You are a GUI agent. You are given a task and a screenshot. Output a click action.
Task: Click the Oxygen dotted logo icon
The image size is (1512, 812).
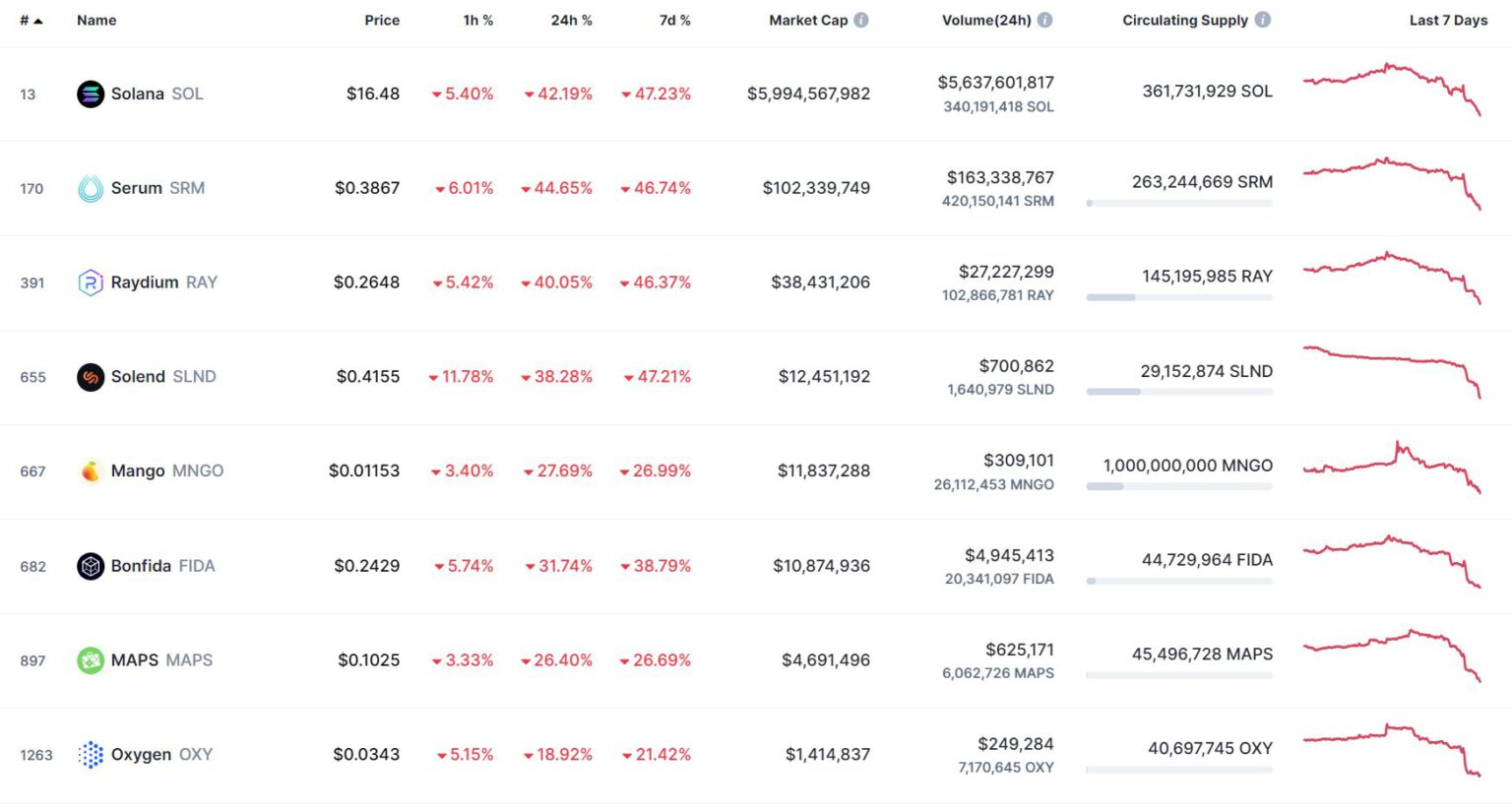[x=91, y=755]
